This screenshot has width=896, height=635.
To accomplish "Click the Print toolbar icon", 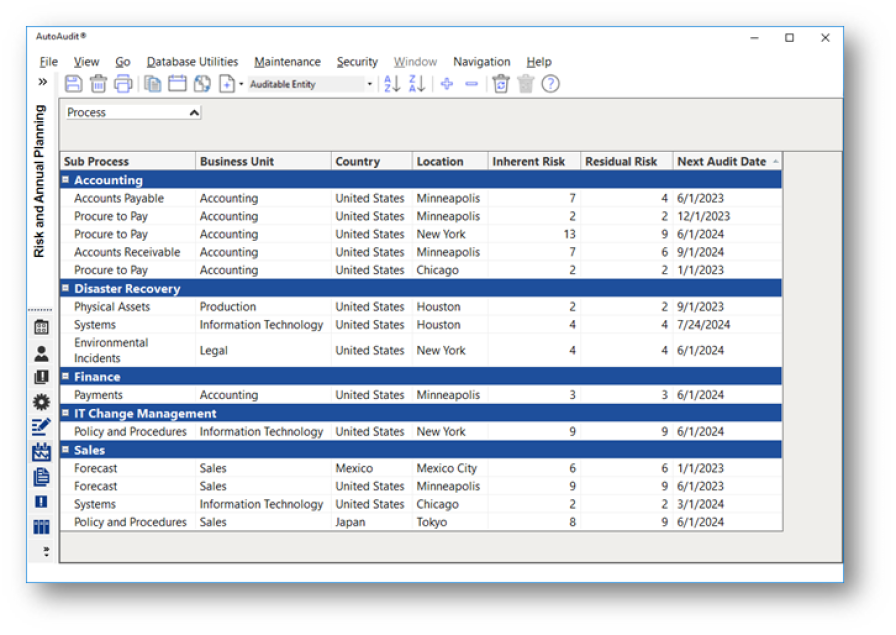I will point(123,84).
